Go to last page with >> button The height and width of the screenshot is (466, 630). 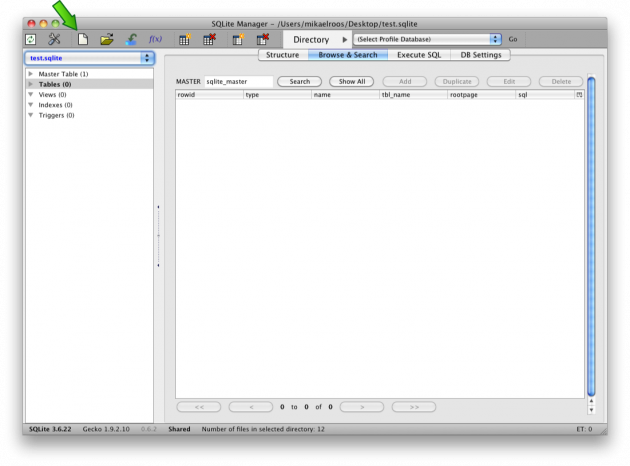pyautogui.click(x=414, y=407)
